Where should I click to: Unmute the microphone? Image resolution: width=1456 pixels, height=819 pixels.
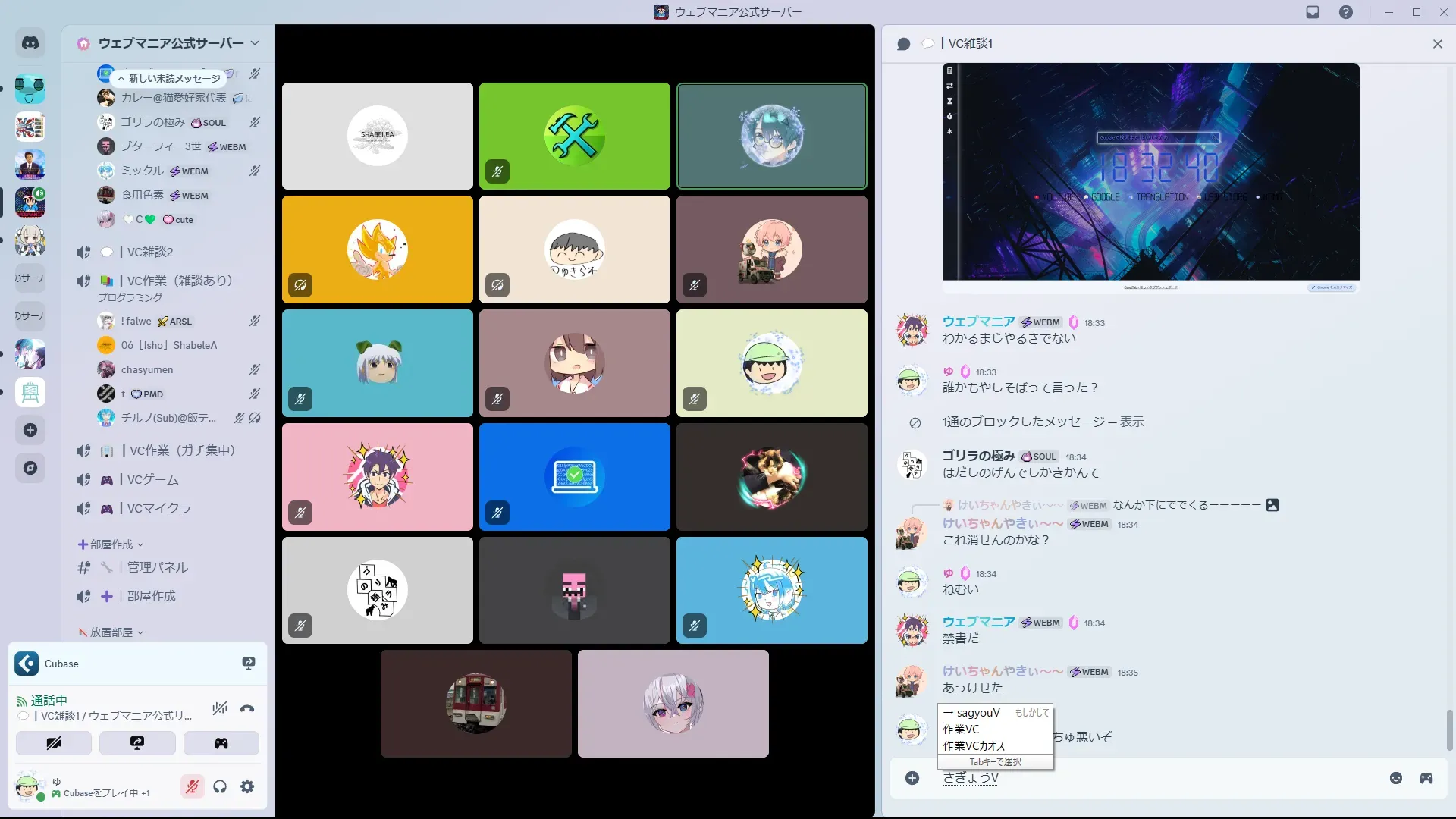coord(193,787)
